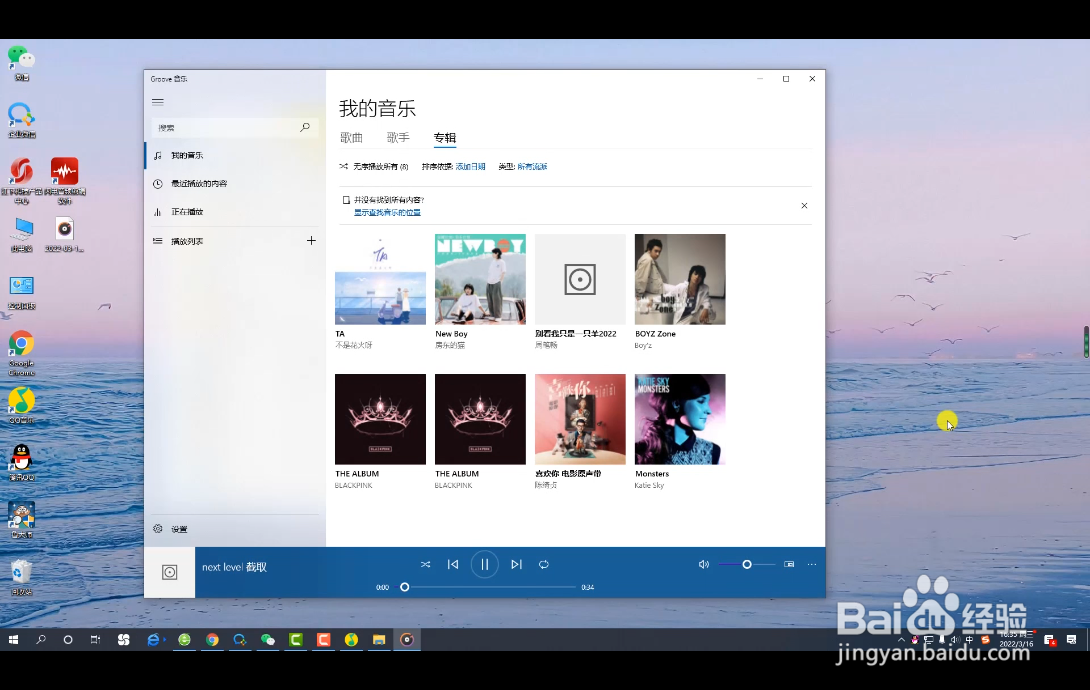Click the track progress seek bar

(488, 588)
